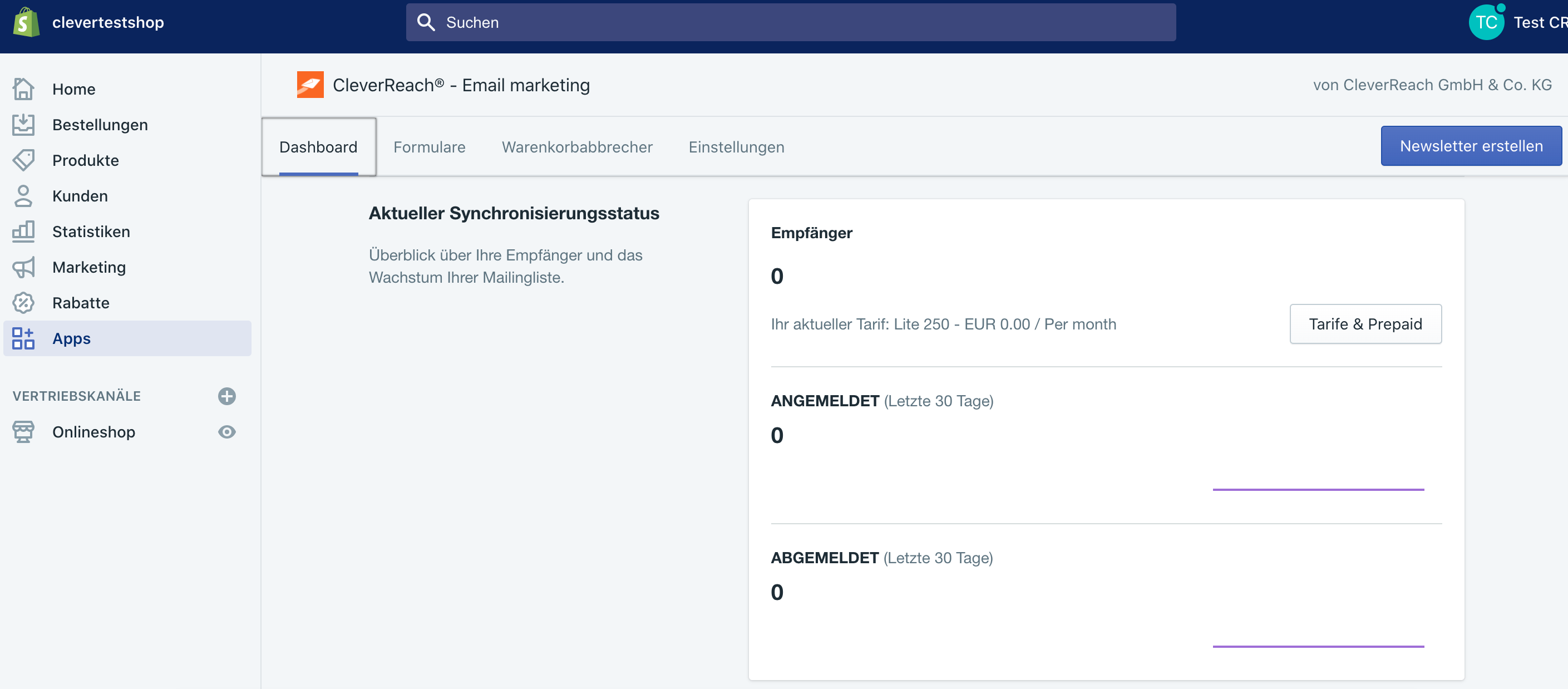Click the CleverReach app logo
This screenshot has width=1568, height=689.
pos(310,85)
